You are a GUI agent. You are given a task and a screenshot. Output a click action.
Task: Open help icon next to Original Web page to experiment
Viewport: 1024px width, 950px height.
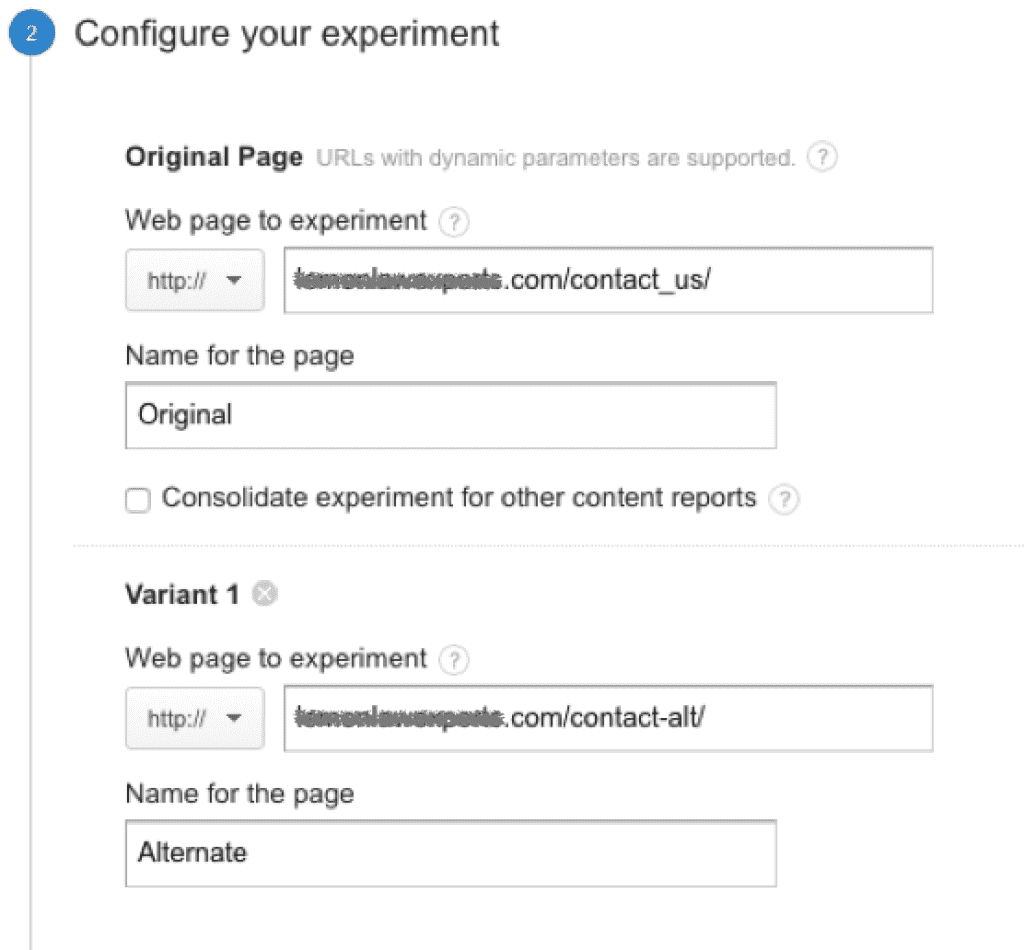point(453,221)
